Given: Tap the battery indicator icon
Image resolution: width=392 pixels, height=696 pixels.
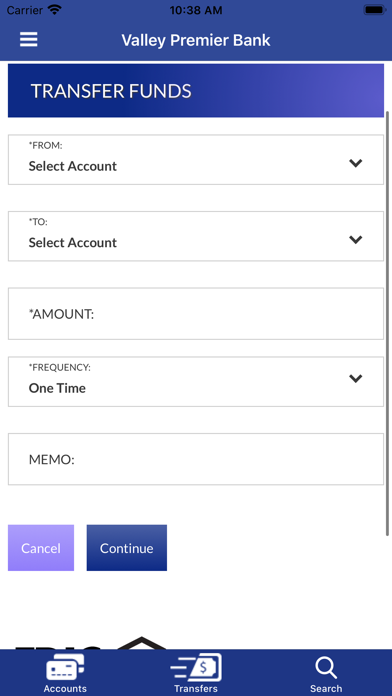Looking at the screenshot, I should pos(375,10).
